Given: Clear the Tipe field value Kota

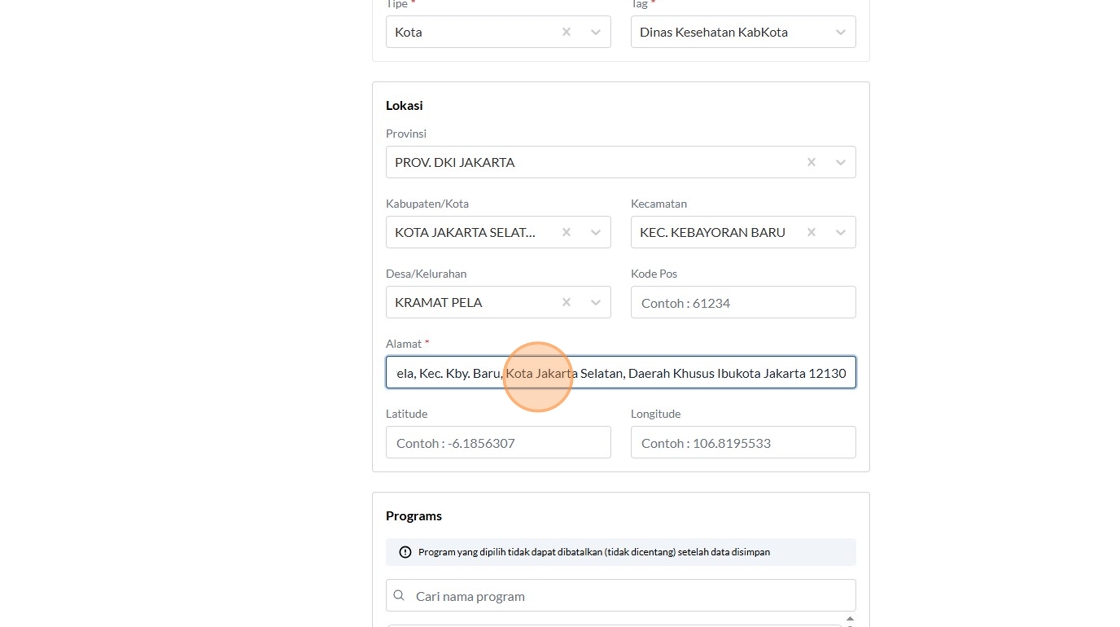Looking at the screenshot, I should [x=566, y=32].
